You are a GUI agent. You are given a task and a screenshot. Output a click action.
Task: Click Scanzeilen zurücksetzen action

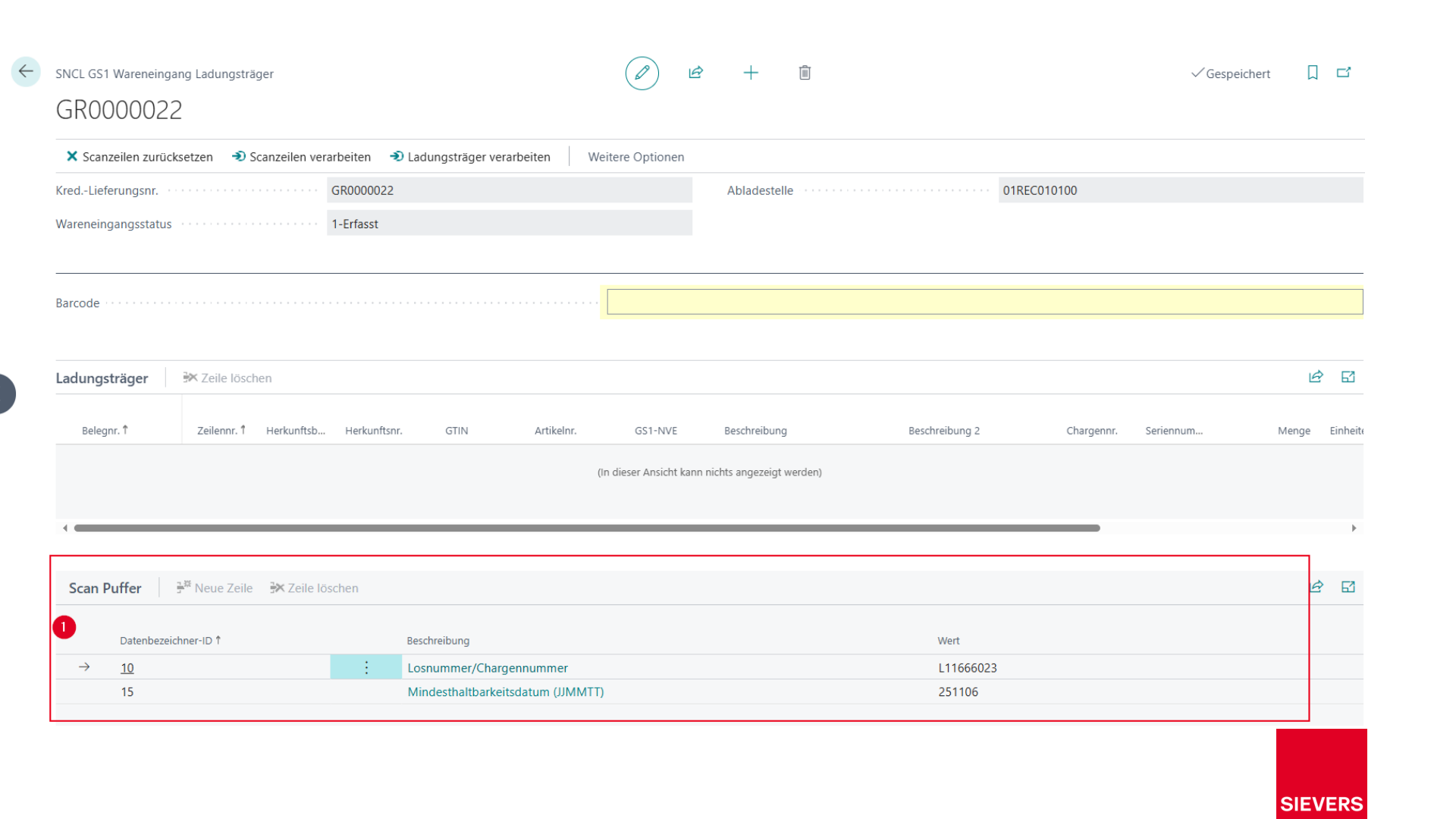click(x=140, y=157)
